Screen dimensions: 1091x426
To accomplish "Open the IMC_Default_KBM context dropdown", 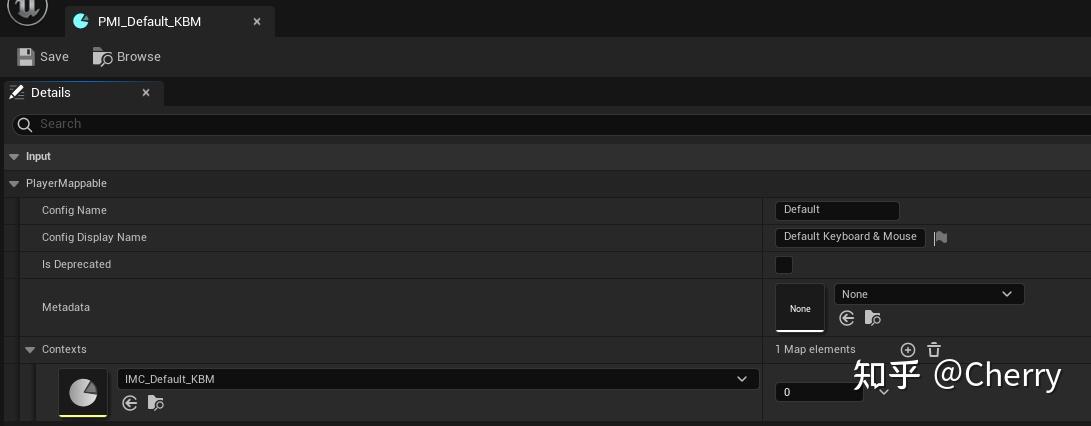I will click(437, 379).
